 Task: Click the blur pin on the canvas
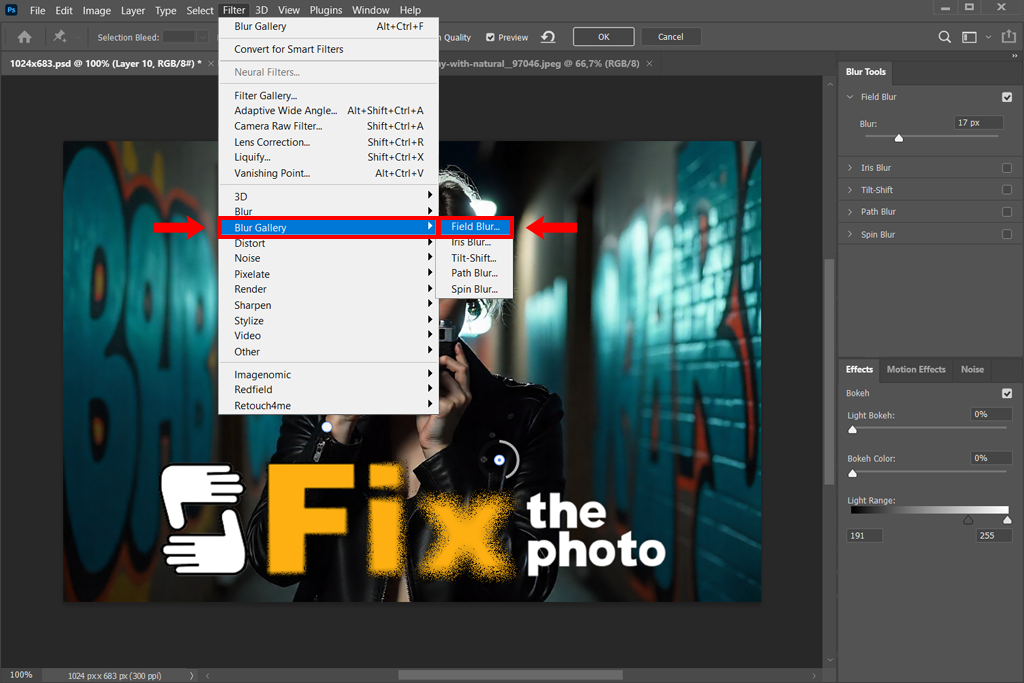pos(499,460)
